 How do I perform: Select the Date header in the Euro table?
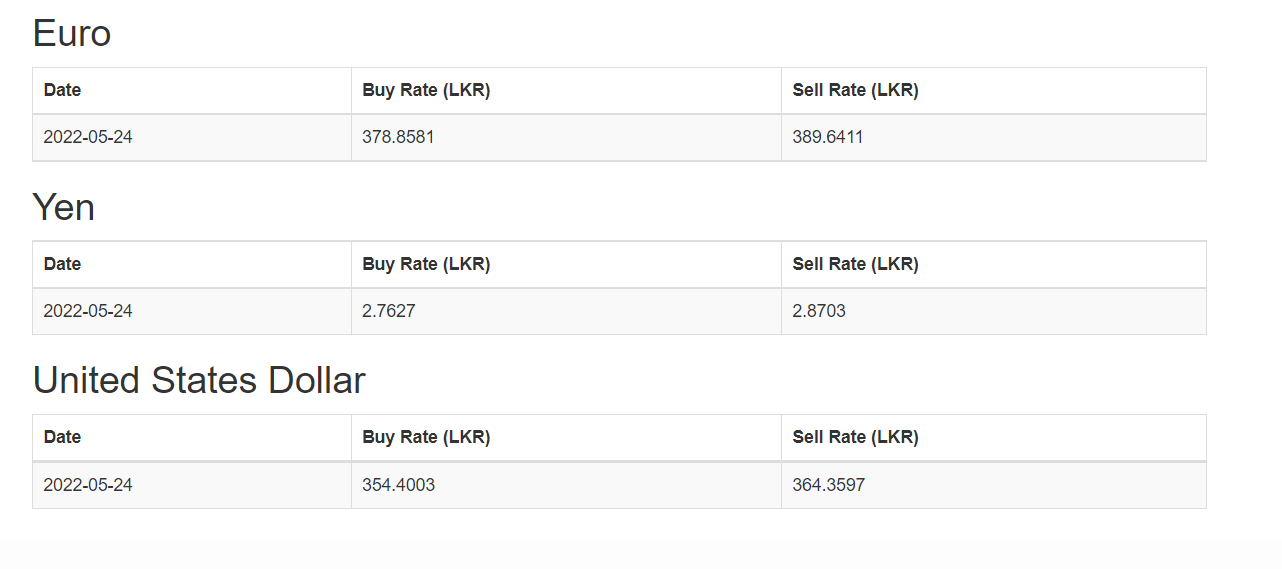pyautogui.click(x=62, y=90)
